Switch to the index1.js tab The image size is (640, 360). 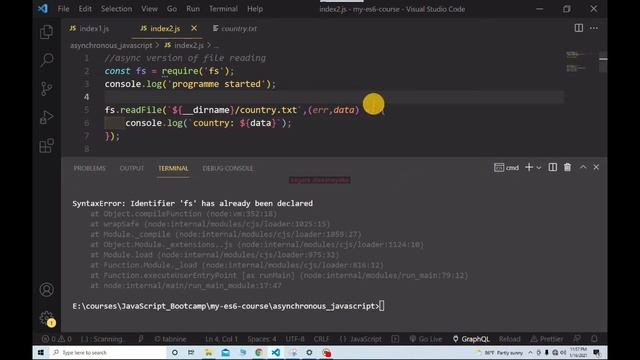pos(90,29)
